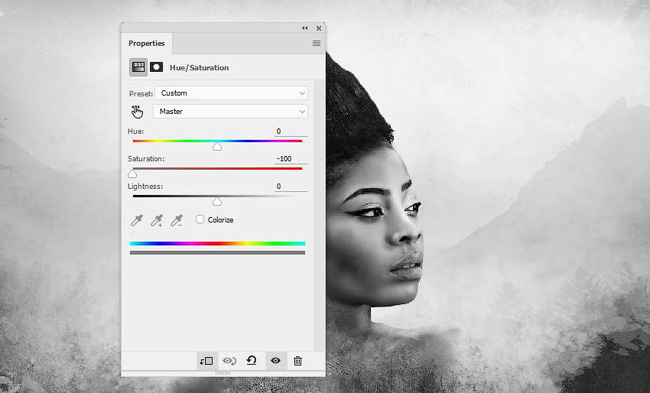650x393 pixels.
Task: View previous state of adjustment
Action: click(229, 361)
